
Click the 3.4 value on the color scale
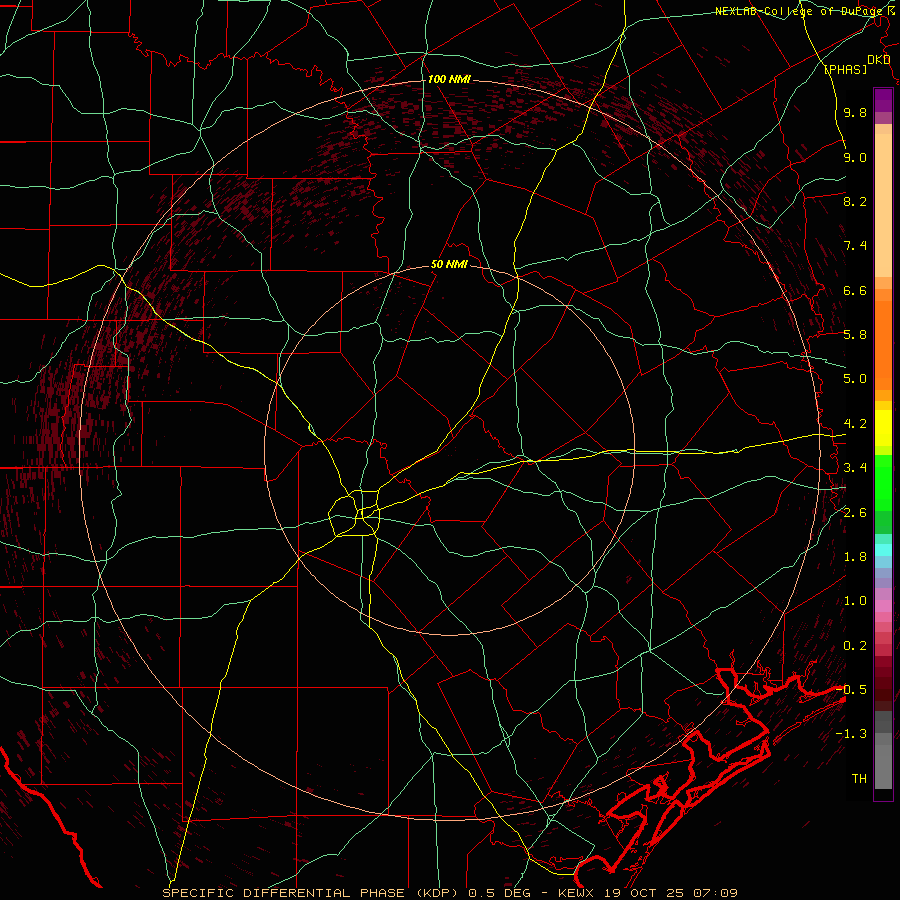tap(855, 468)
